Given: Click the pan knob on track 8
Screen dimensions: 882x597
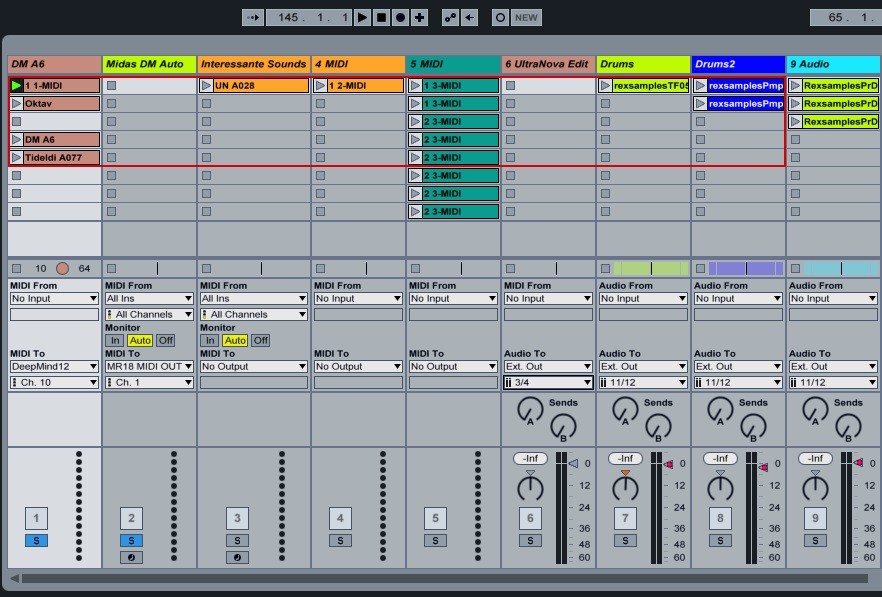Looking at the screenshot, I should (x=720, y=487).
